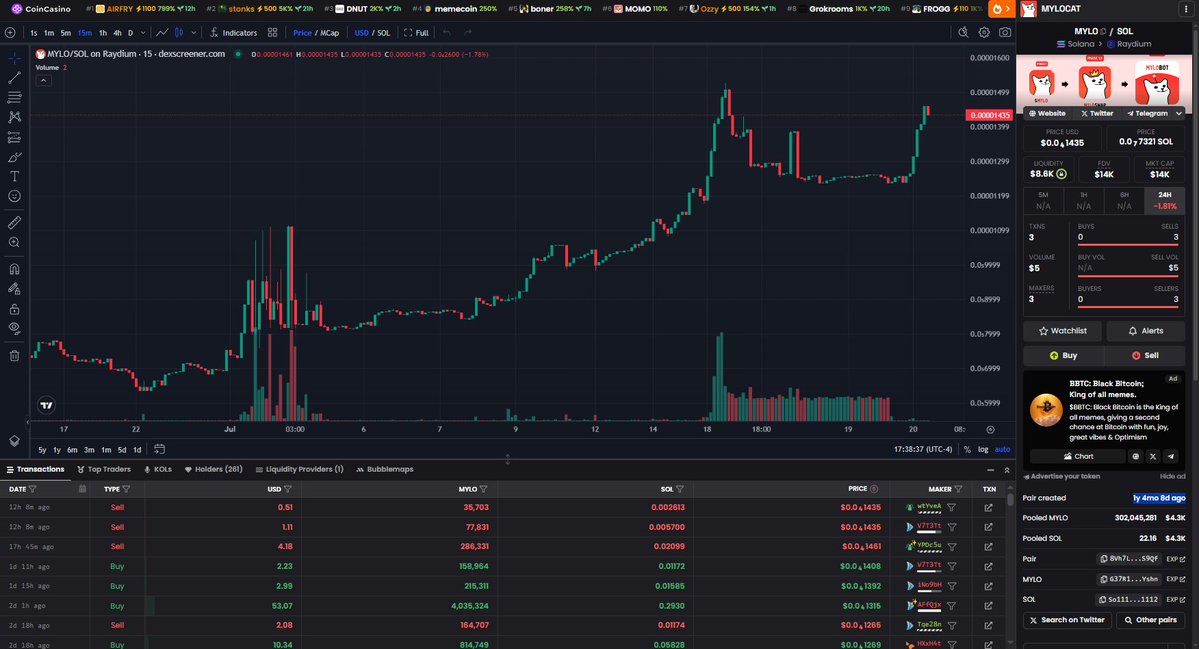Expand more social links chevron
Image resolution: width=1199 pixels, height=649 pixels.
[1178, 113]
